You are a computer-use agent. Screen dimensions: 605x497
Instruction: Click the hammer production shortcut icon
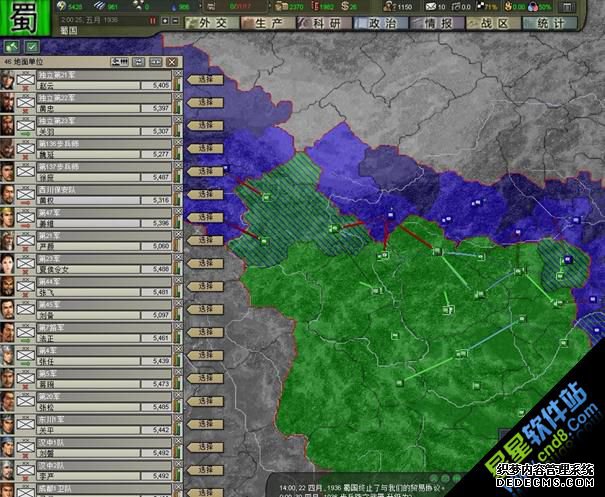coord(12,47)
